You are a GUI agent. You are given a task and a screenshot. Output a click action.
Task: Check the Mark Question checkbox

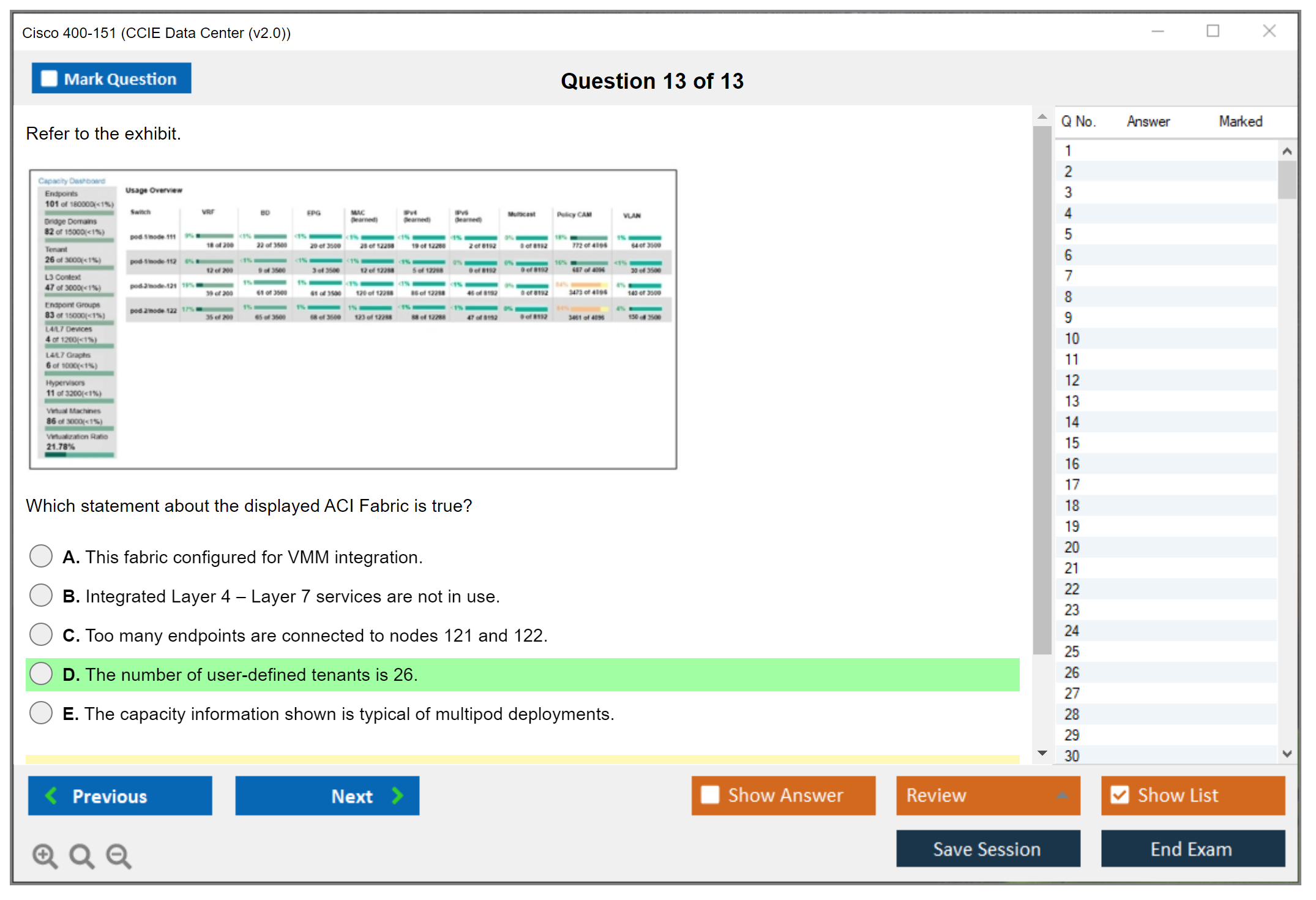tap(49, 78)
